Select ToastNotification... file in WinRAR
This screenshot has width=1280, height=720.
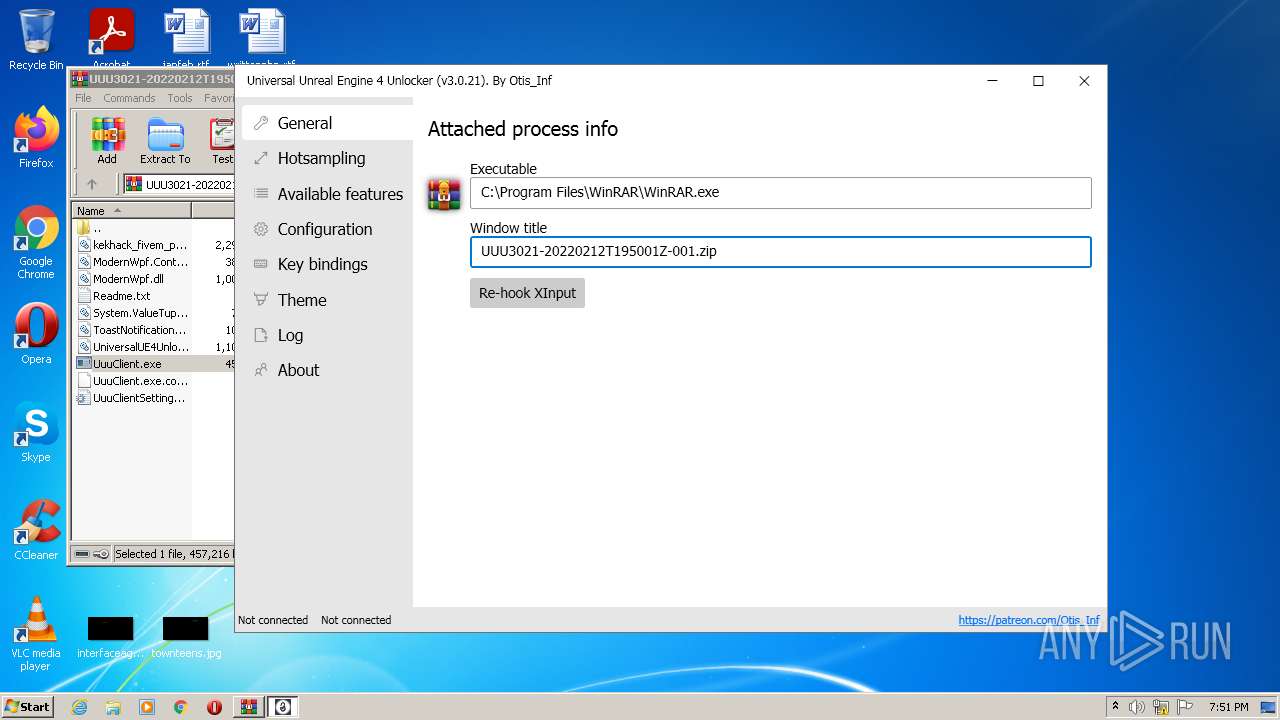[x=154, y=330]
